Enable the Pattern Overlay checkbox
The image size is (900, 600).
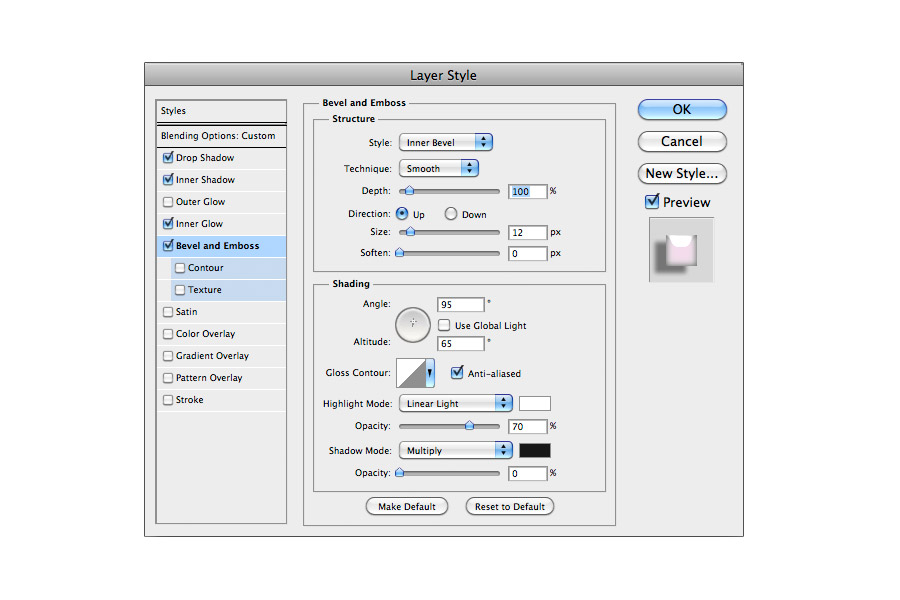point(168,378)
